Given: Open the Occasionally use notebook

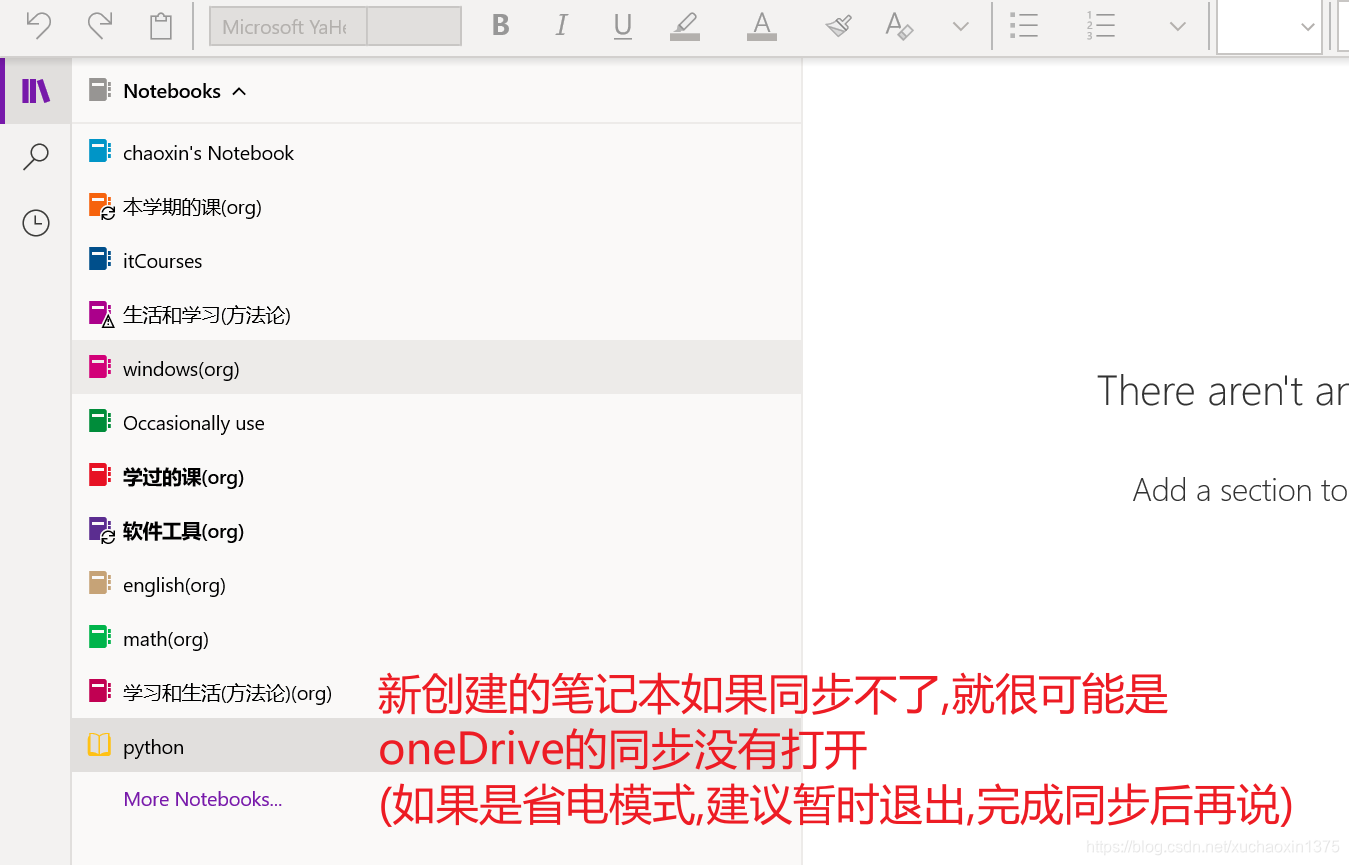Looking at the screenshot, I should pos(437,423).
